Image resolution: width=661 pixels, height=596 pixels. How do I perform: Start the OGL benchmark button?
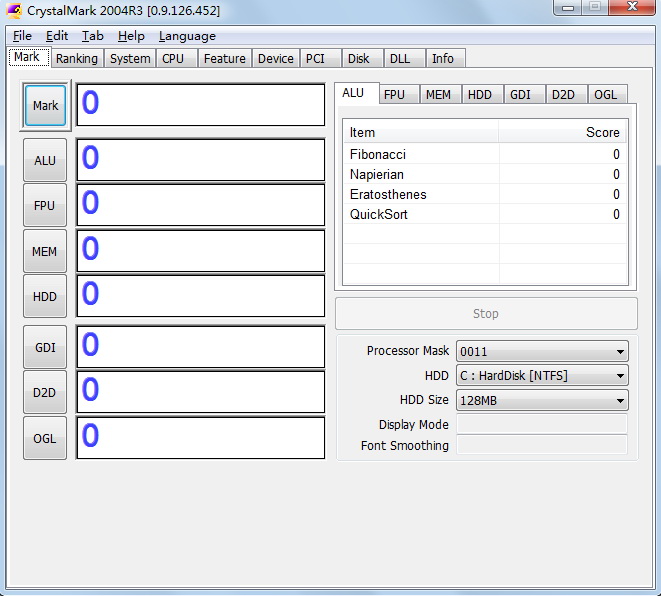(x=45, y=438)
